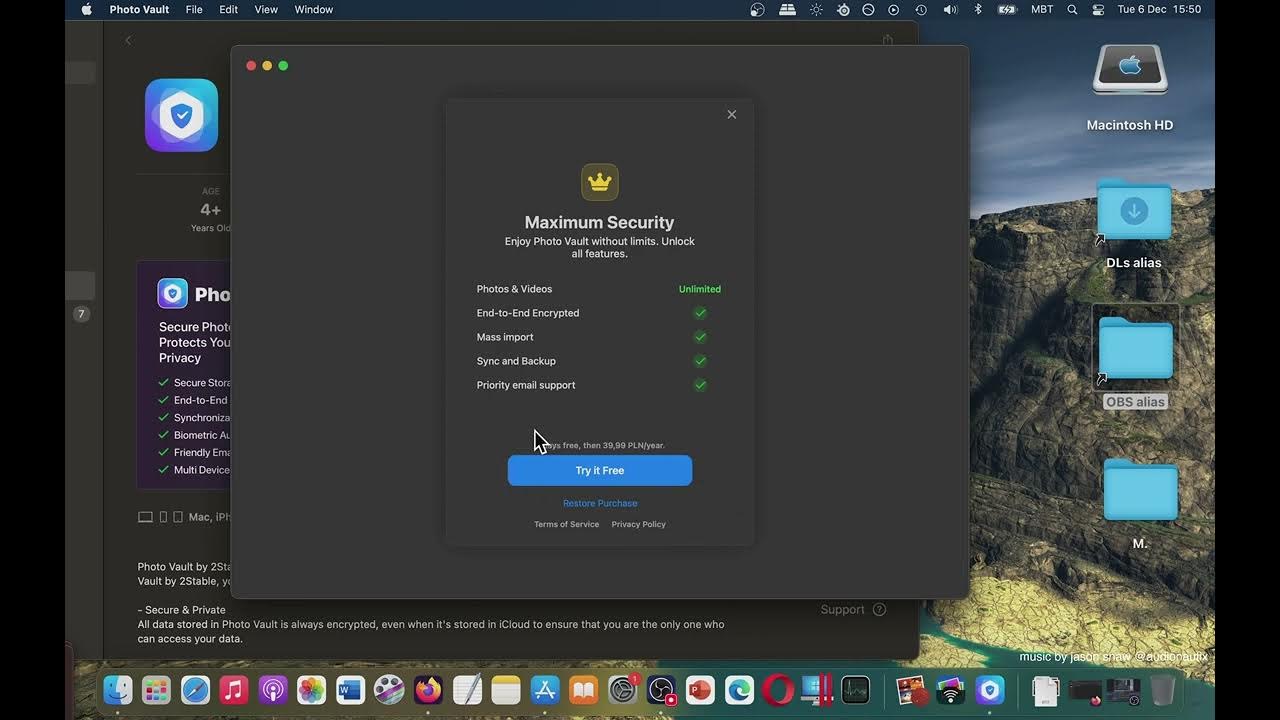Open App Store from the Dock
This screenshot has height=720, width=1280.
point(545,689)
